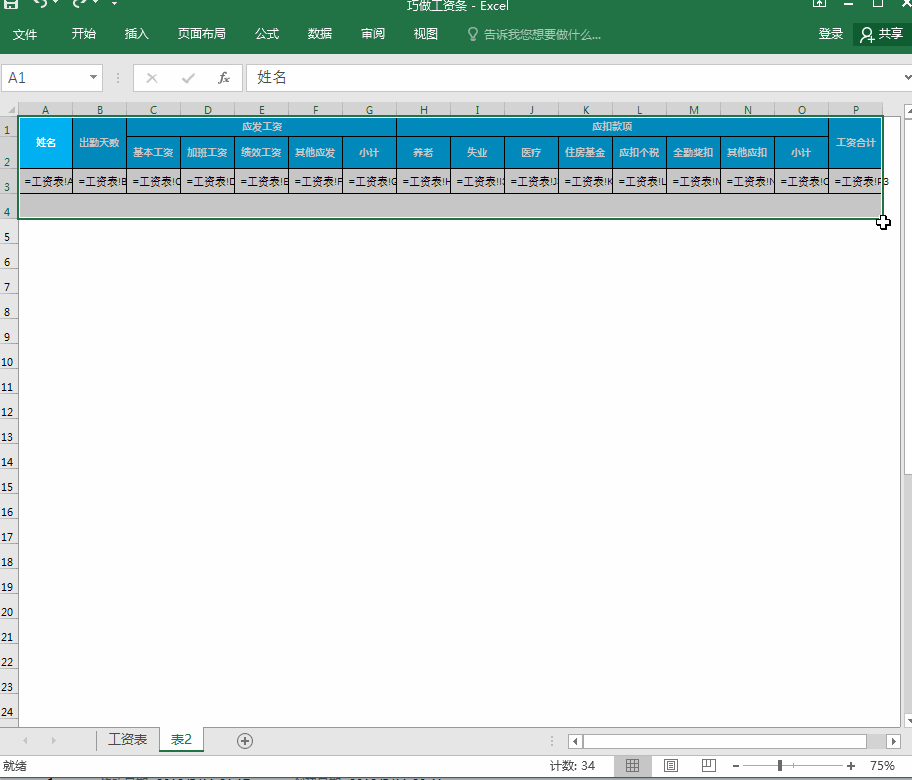The height and width of the screenshot is (780, 912).
Task: Open the 数据 ribbon tab
Action: coord(320,34)
